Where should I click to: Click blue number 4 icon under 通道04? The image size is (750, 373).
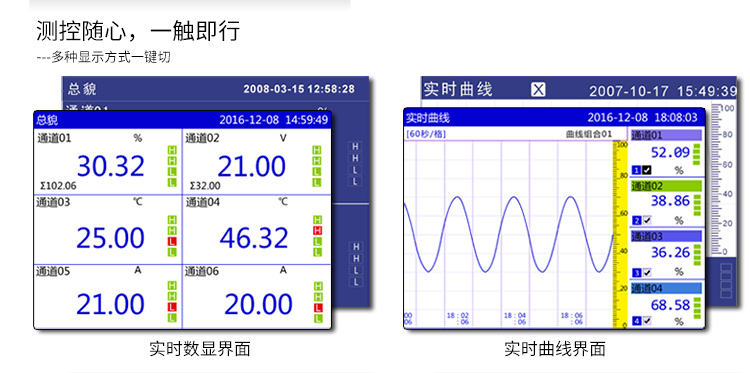[x=636, y=321]
